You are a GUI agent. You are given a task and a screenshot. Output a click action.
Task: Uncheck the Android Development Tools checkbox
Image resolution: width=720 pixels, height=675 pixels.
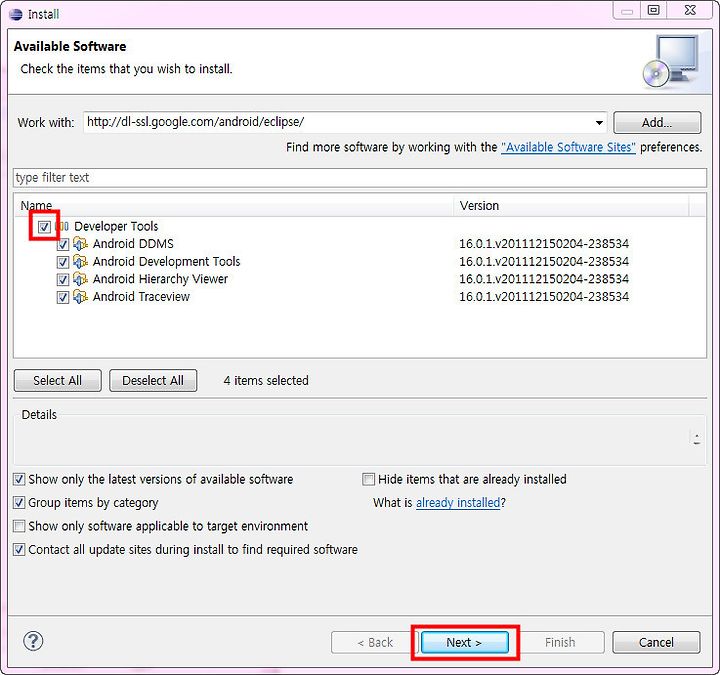63,262
